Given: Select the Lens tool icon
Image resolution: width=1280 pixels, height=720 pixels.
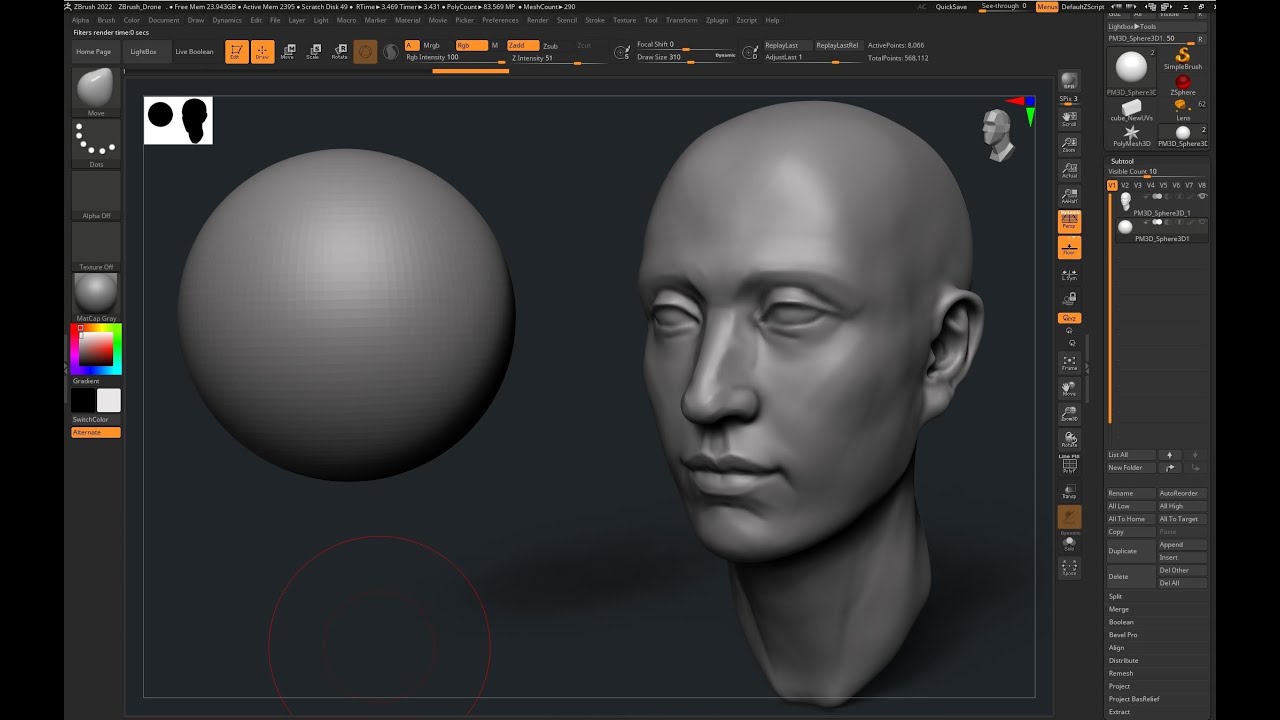Looking at the screenshot, I should point(1183,109).
